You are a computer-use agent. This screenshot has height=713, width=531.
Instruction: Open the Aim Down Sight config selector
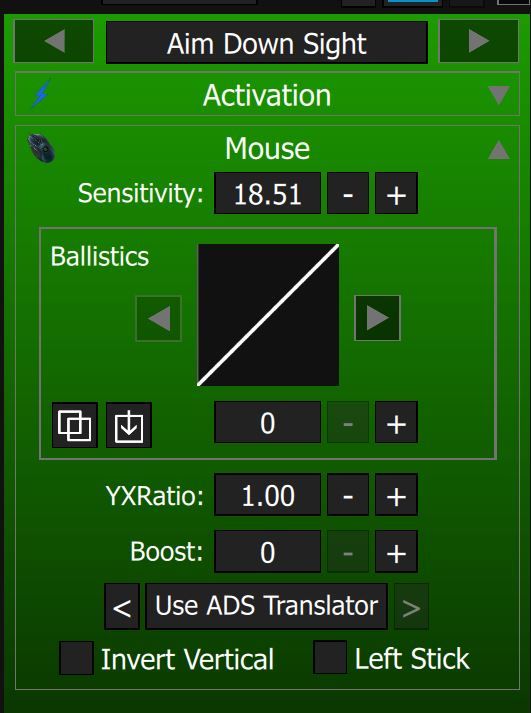[267, 43]
